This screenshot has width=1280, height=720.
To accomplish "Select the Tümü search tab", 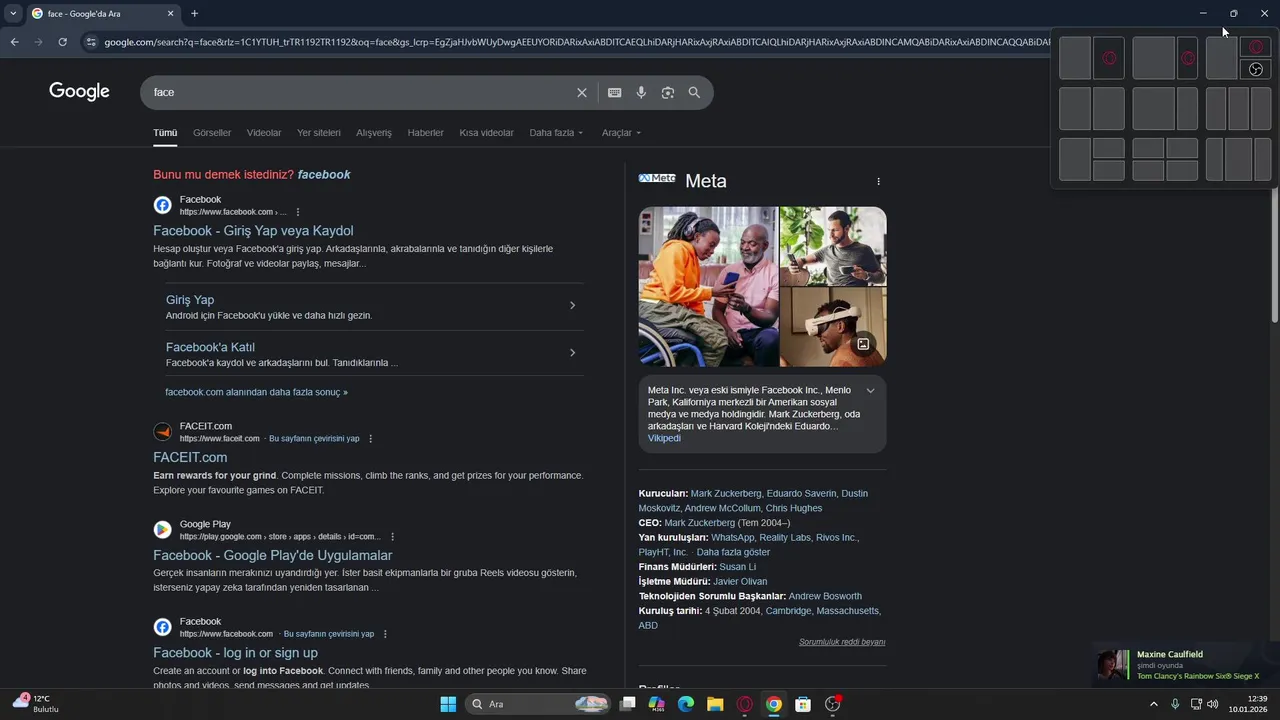I will [x=165, y=132].
